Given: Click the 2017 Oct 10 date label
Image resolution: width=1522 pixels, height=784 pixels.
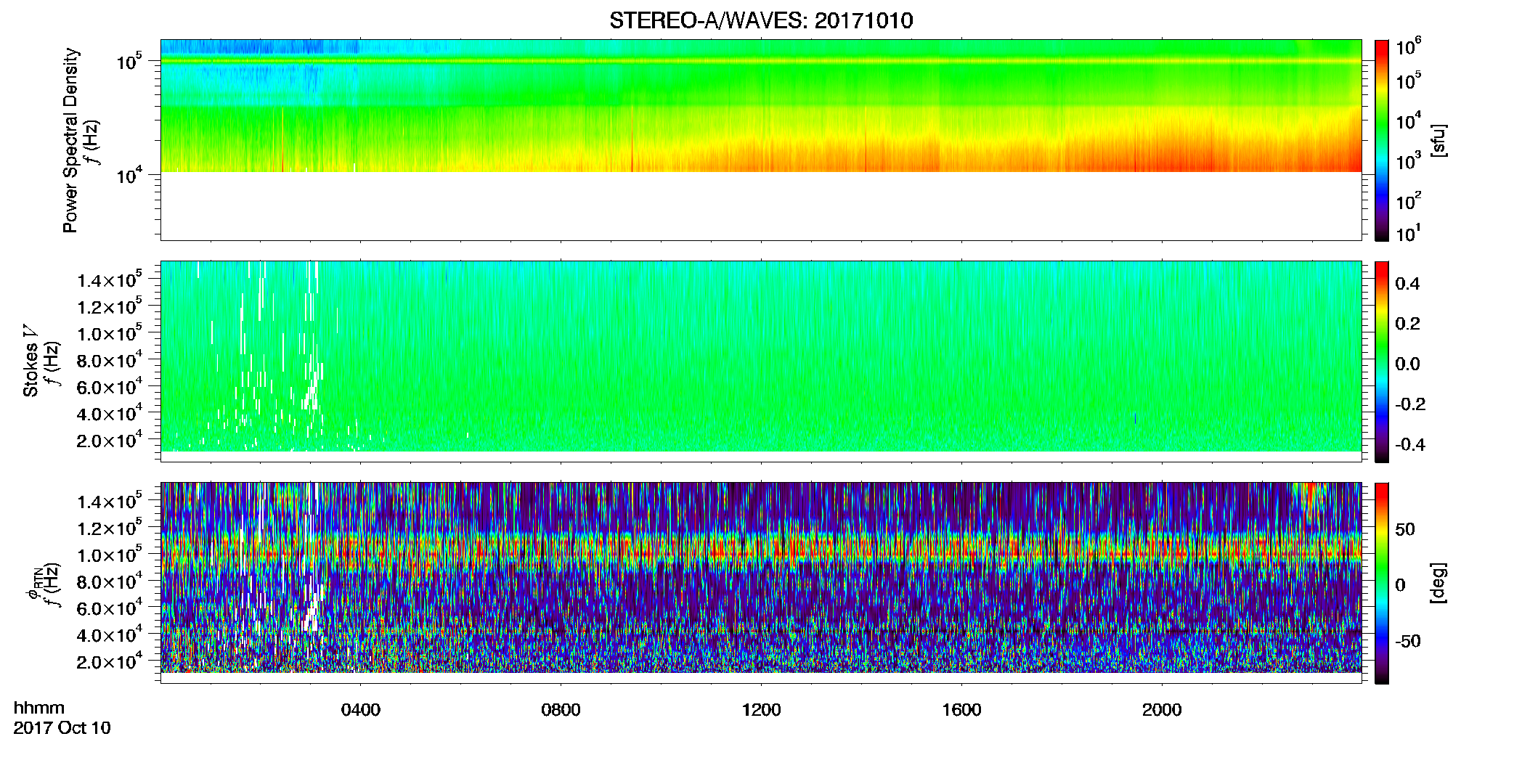Looking at the screenshot, I should click(62, 728).
